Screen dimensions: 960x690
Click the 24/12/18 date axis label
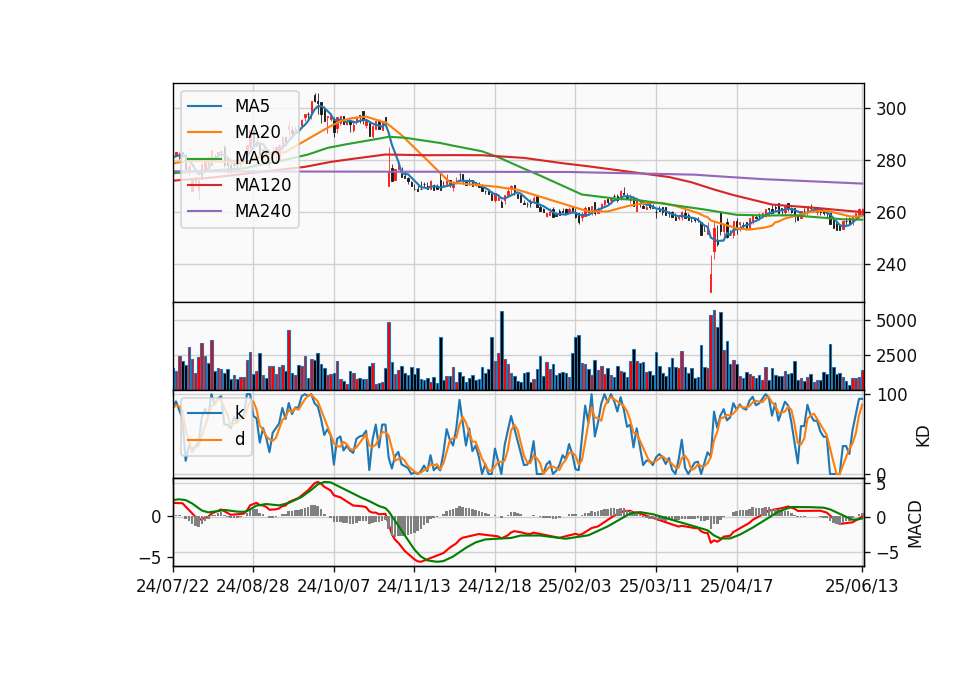[x=495, y=586]
